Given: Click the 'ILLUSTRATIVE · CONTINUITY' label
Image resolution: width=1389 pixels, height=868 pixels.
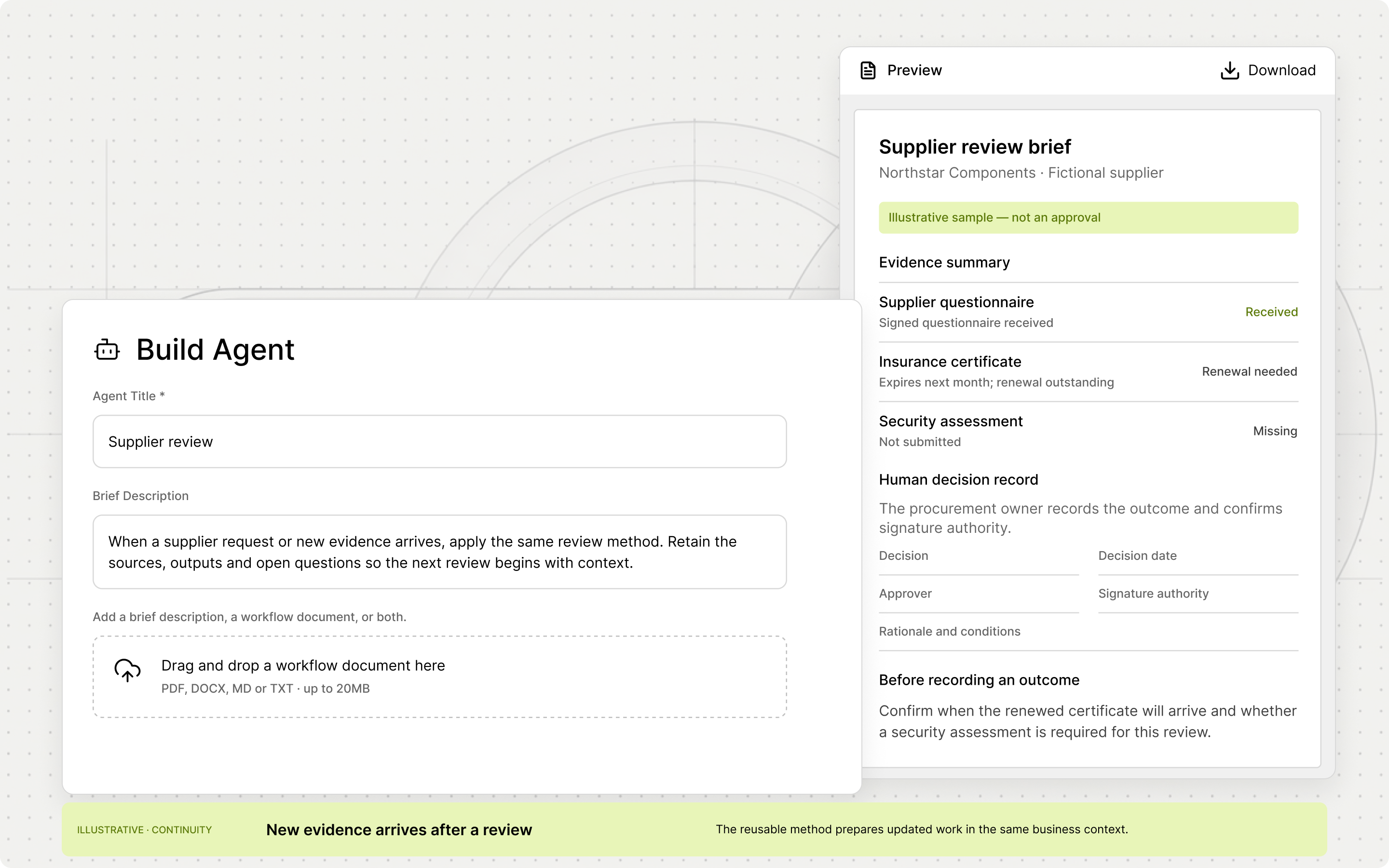Looking at the screenshot, I should [145, 829].
